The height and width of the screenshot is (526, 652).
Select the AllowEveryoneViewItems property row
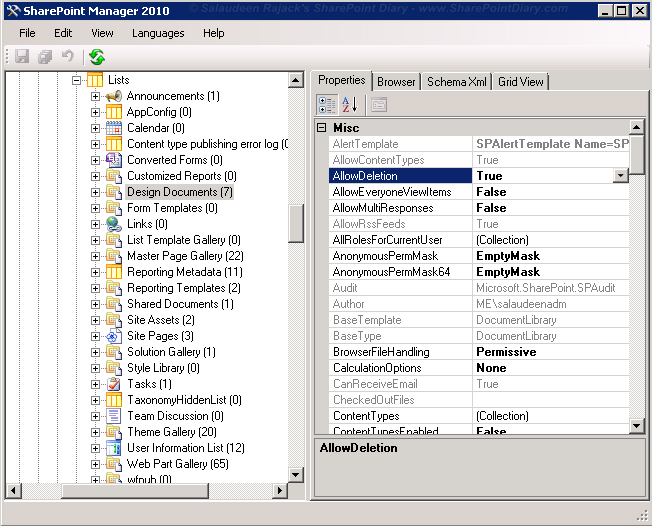pyautogui.click(x=479, y=192)
